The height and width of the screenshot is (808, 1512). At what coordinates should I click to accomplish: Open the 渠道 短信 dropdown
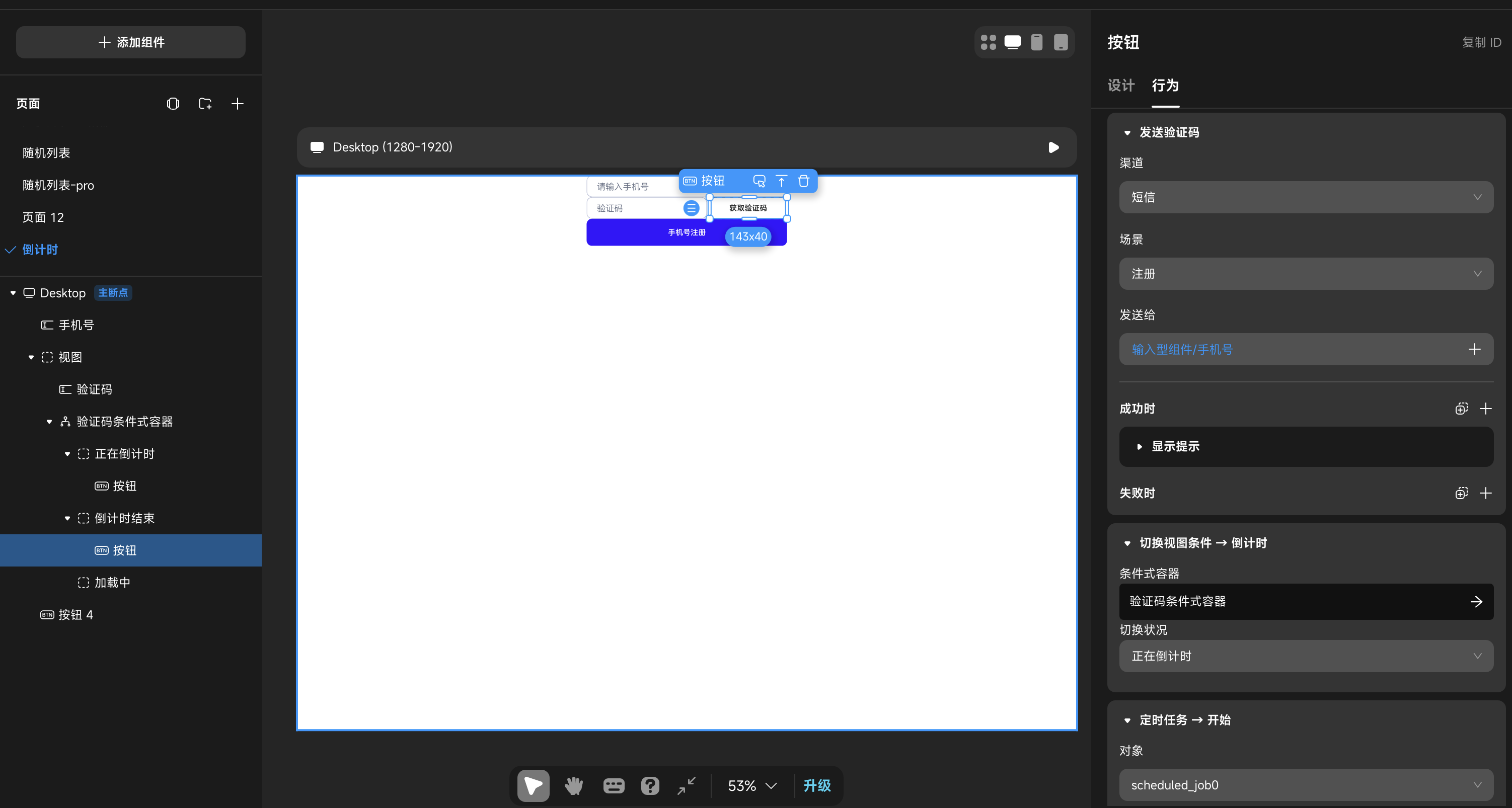tap(1306, 197)
